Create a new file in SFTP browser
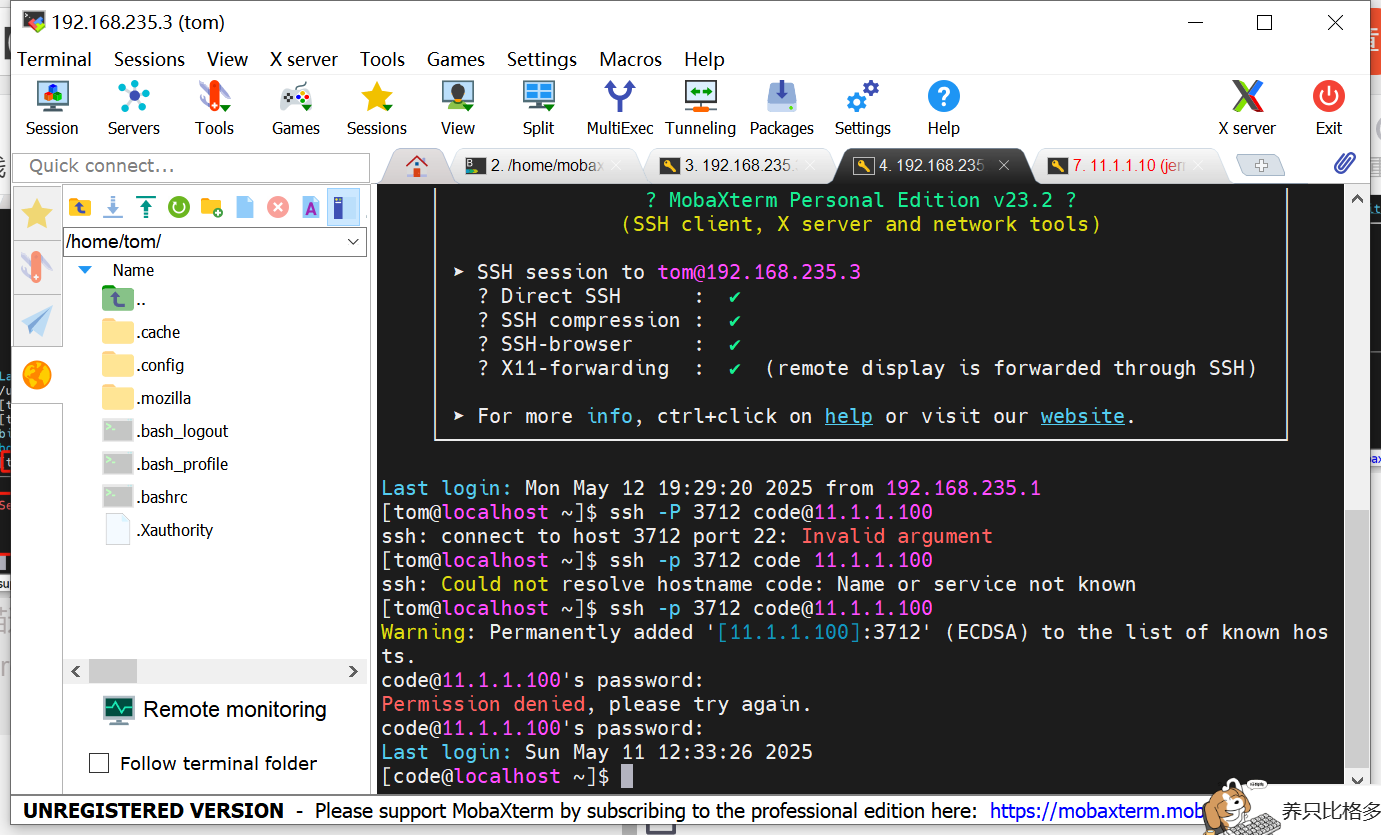Screen dimensions: 1381x835 pyautogui.click(x=245, y=207)
